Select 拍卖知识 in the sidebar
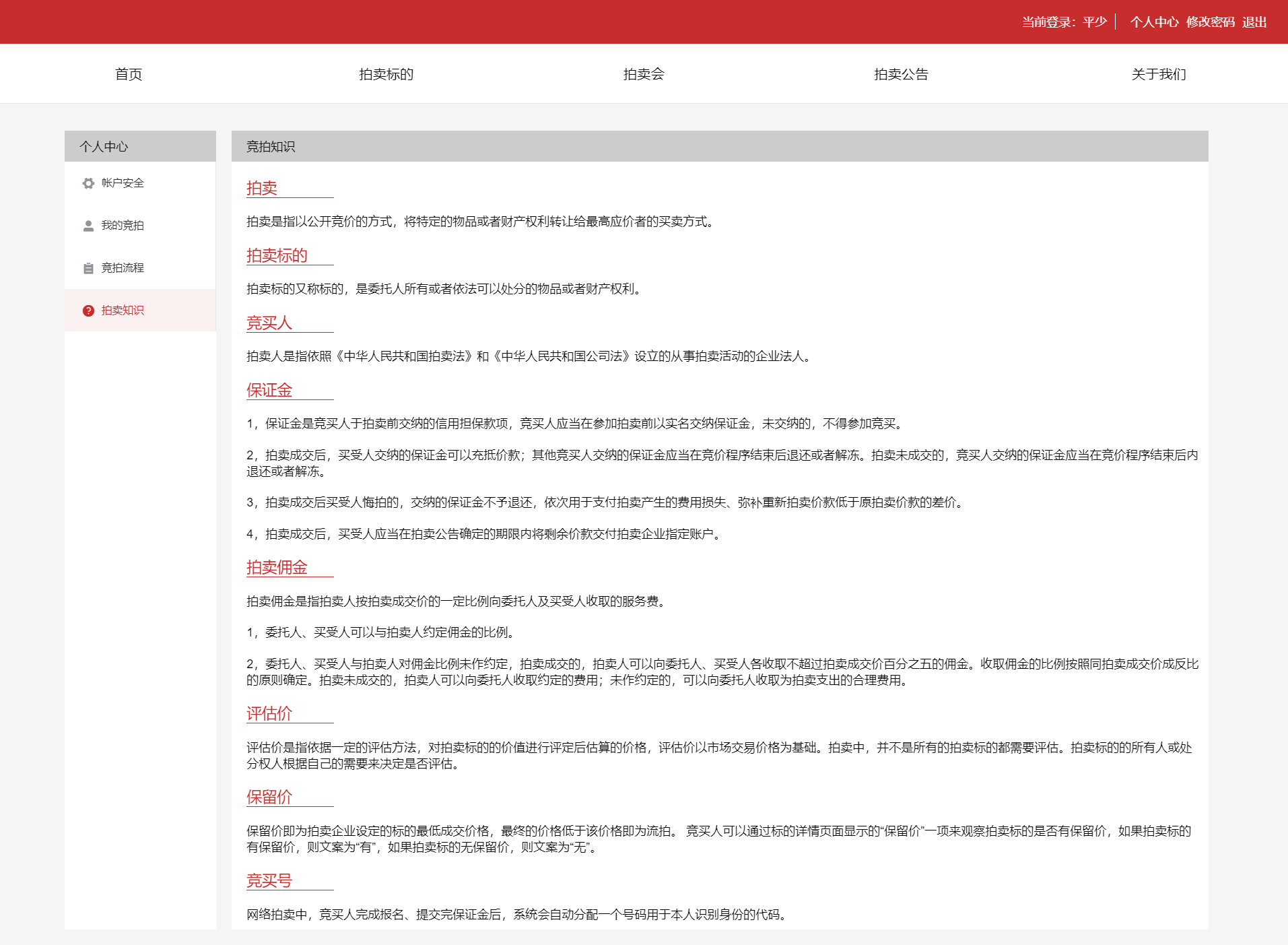Screen dimensions: 1288x945 (140, 311)
